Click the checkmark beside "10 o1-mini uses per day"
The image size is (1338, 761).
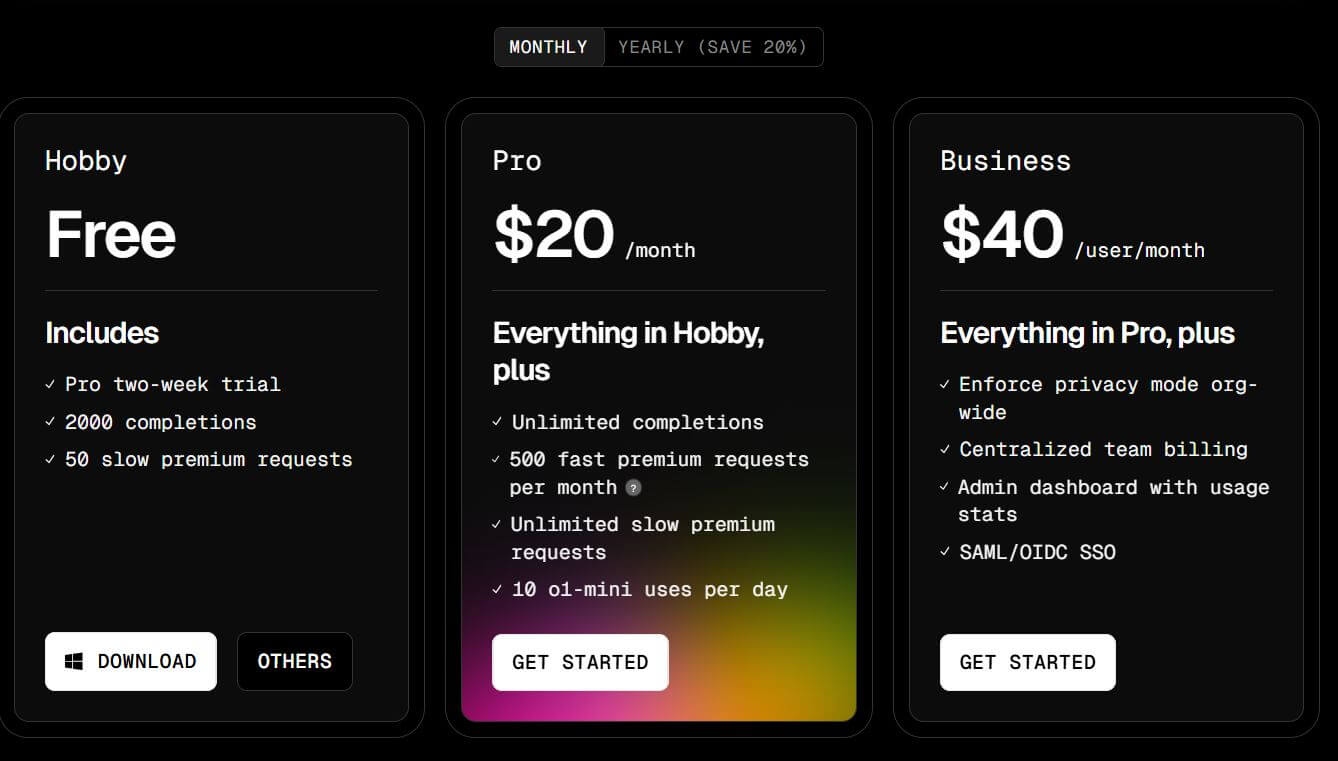498,589
